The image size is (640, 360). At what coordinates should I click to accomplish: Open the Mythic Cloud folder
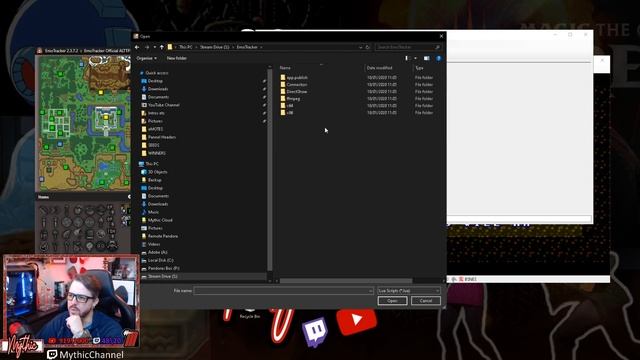pyautogui.click(x=160, y=220)
